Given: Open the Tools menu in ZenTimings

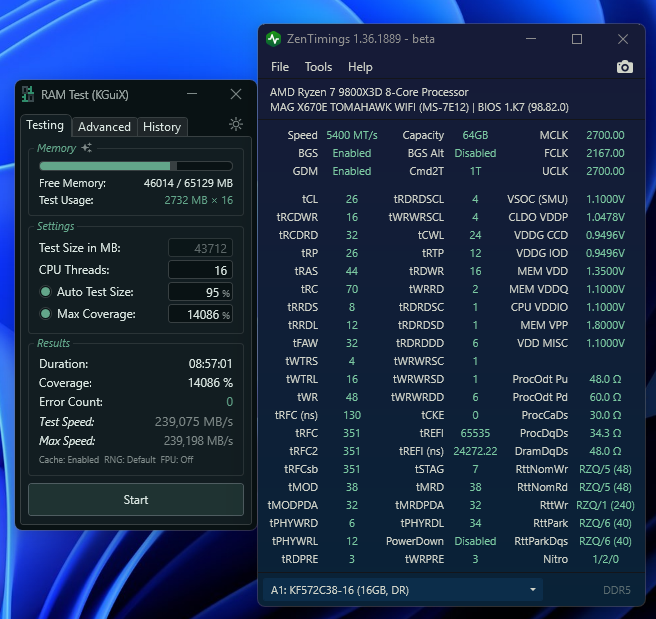Looking at the screenshot, I should pos(318,67).
